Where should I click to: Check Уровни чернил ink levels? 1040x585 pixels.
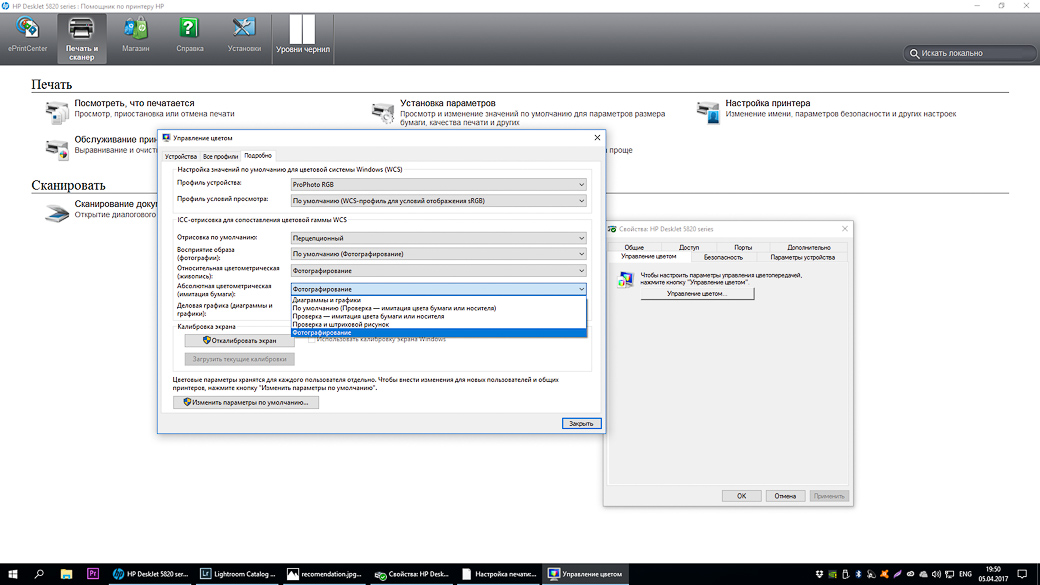[x=302, y=36]
